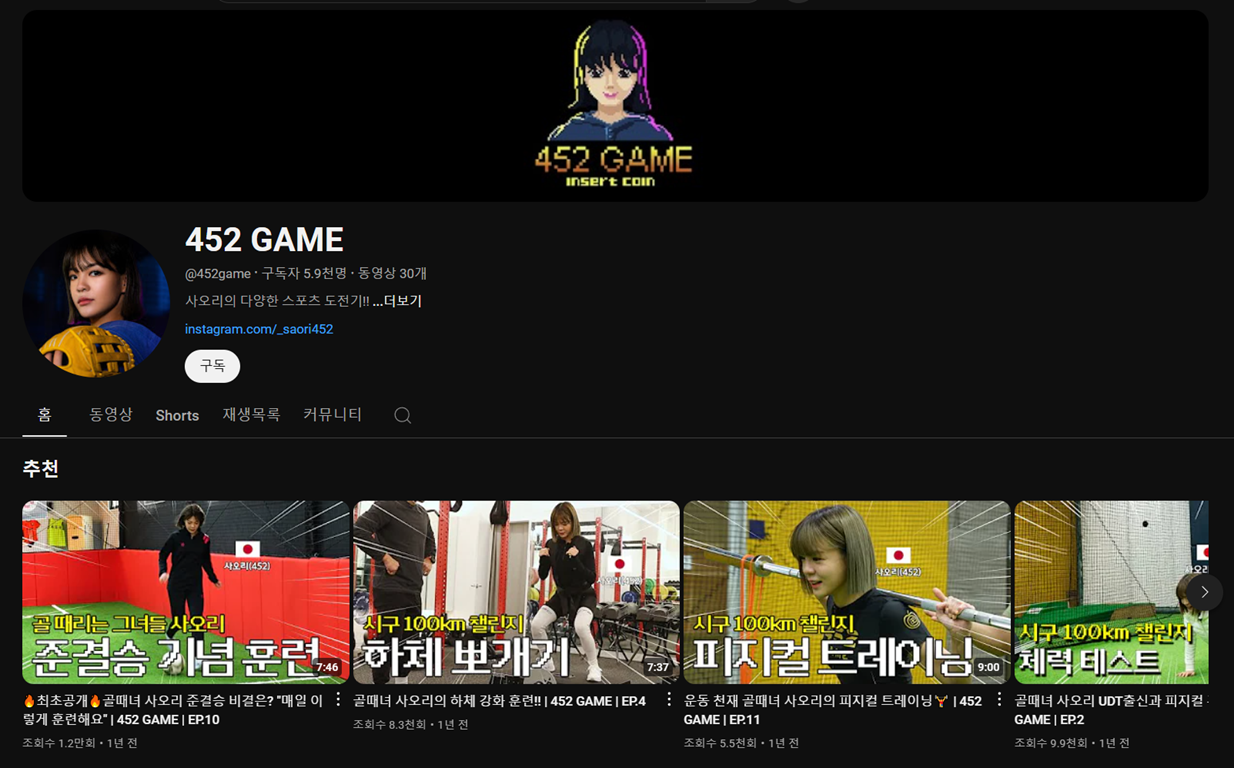Open the instagram.com/_saori452 link
This screenshot has width=1234, height=768.
coord(259,329)
